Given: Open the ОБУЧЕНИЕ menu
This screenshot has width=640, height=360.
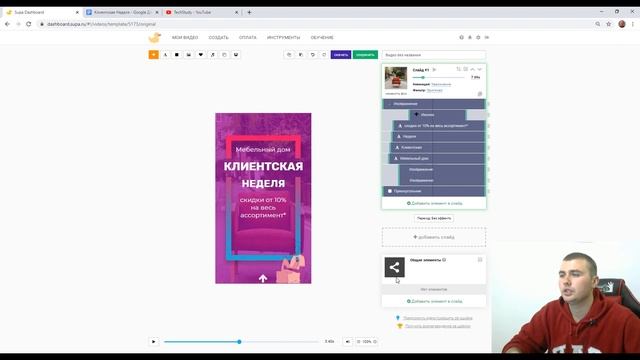Looking at the screenshot, I should 322,38.
